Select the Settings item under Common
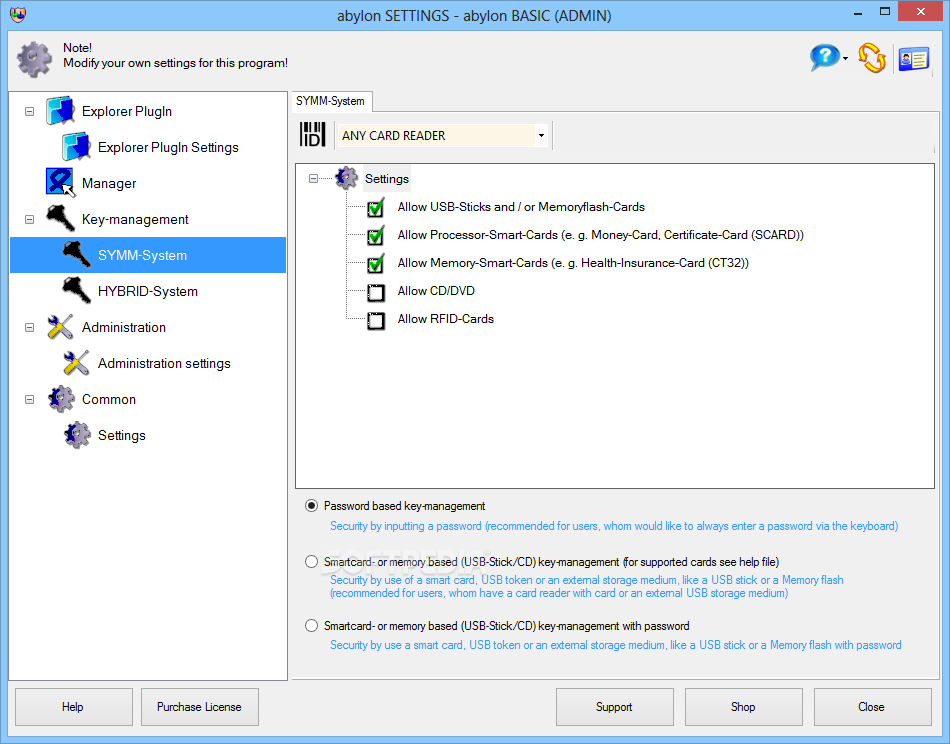 [x=122, y=435]
